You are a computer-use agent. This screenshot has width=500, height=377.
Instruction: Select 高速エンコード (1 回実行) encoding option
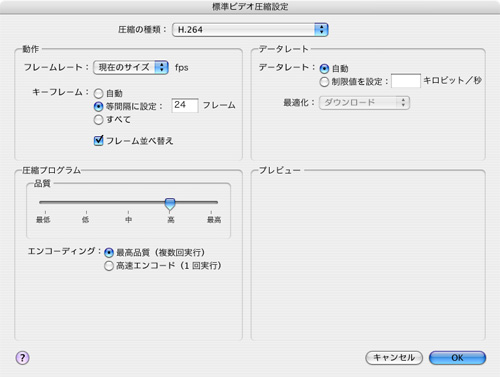(x=109, y=266)
